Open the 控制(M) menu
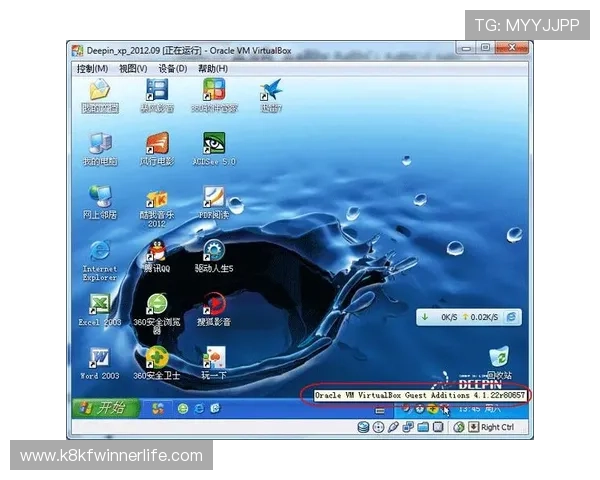This screenshot has height=480, width=600. click(93, 68)
